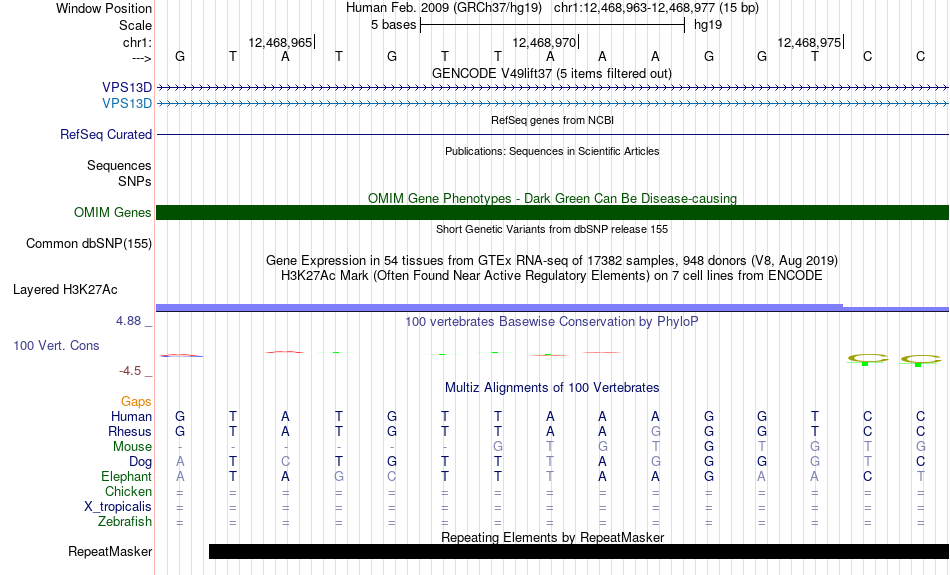Viewport: 950px width, 575px height.
Task: Click the "chr1:" ruler label
Action: click(137, 42)
